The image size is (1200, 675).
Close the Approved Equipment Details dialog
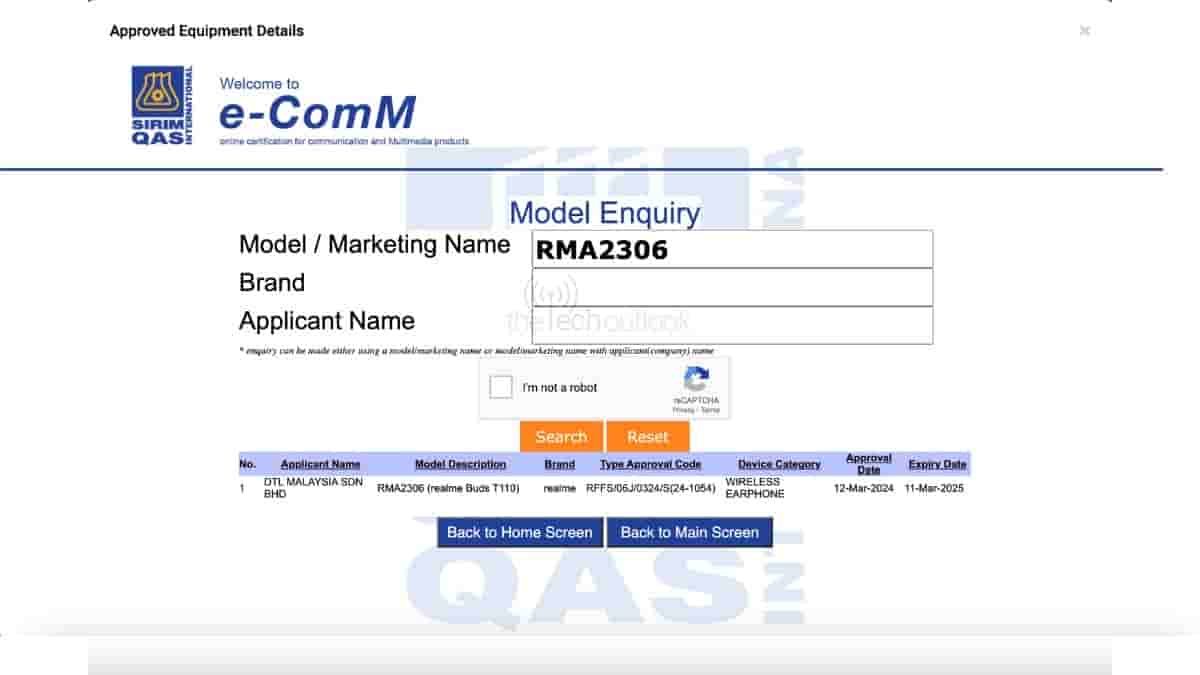pyautogui.click(x=1084, y=31)
